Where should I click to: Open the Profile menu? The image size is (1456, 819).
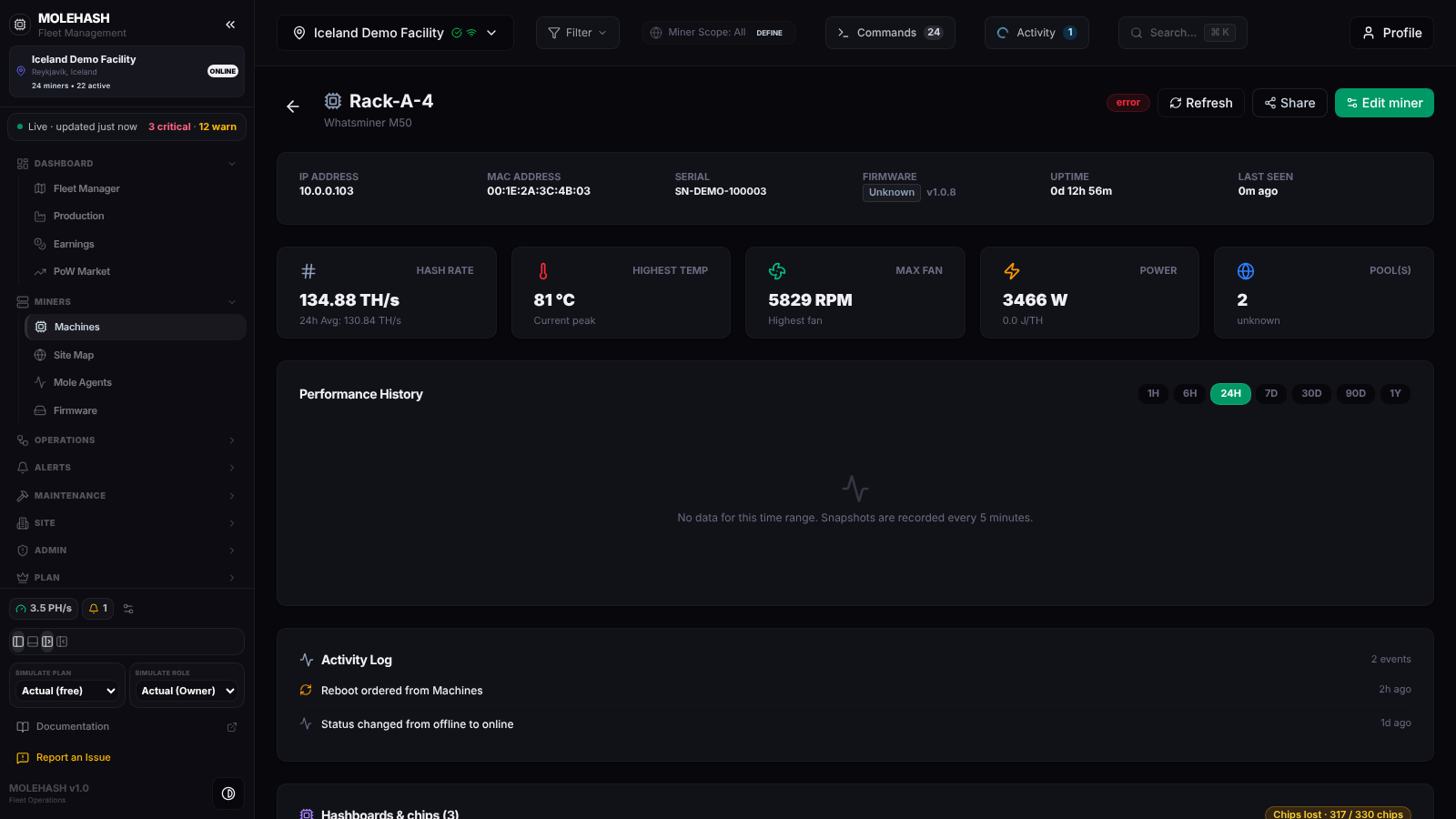coord(1391,33)
